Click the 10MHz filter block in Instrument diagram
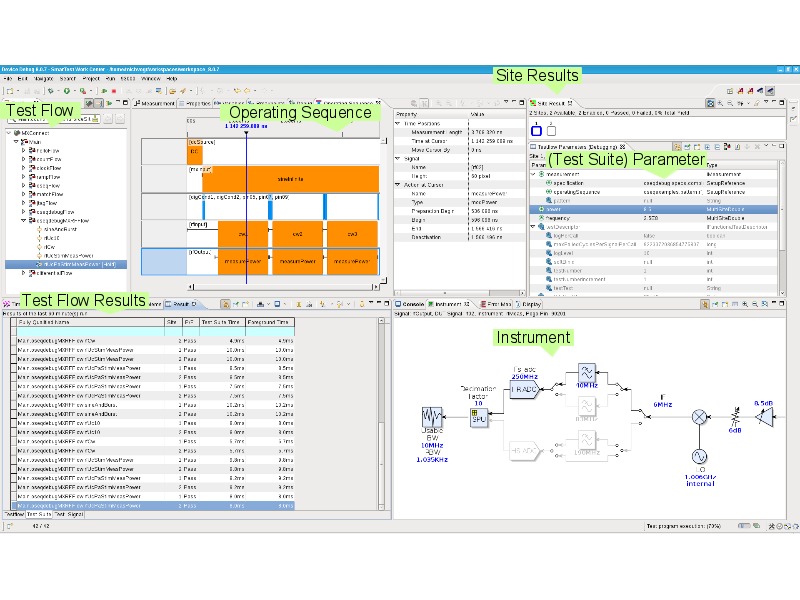Viewport: 800px width, 600px height. click(587, 372)
